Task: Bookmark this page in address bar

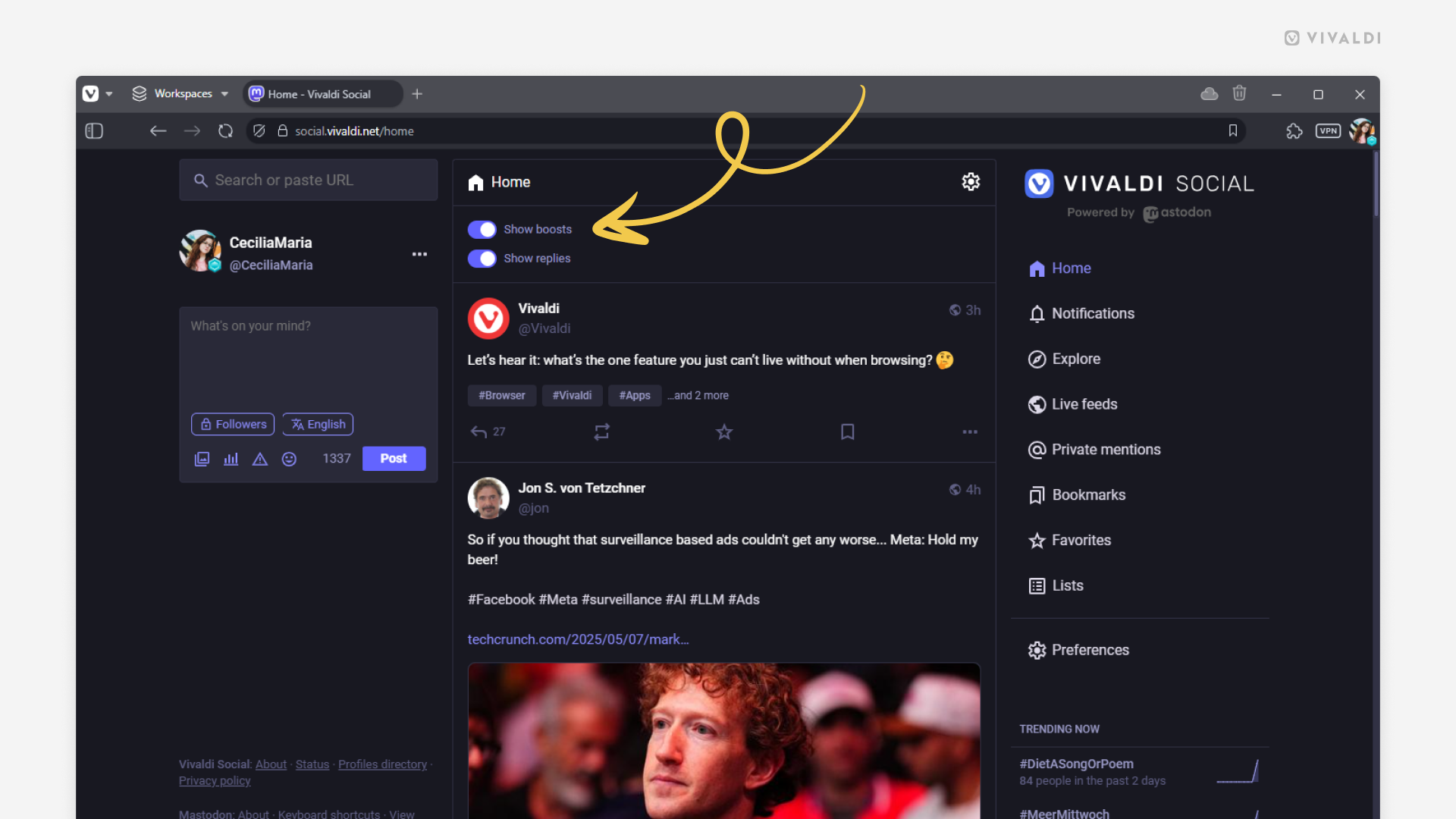Action: click(1233, 131)
